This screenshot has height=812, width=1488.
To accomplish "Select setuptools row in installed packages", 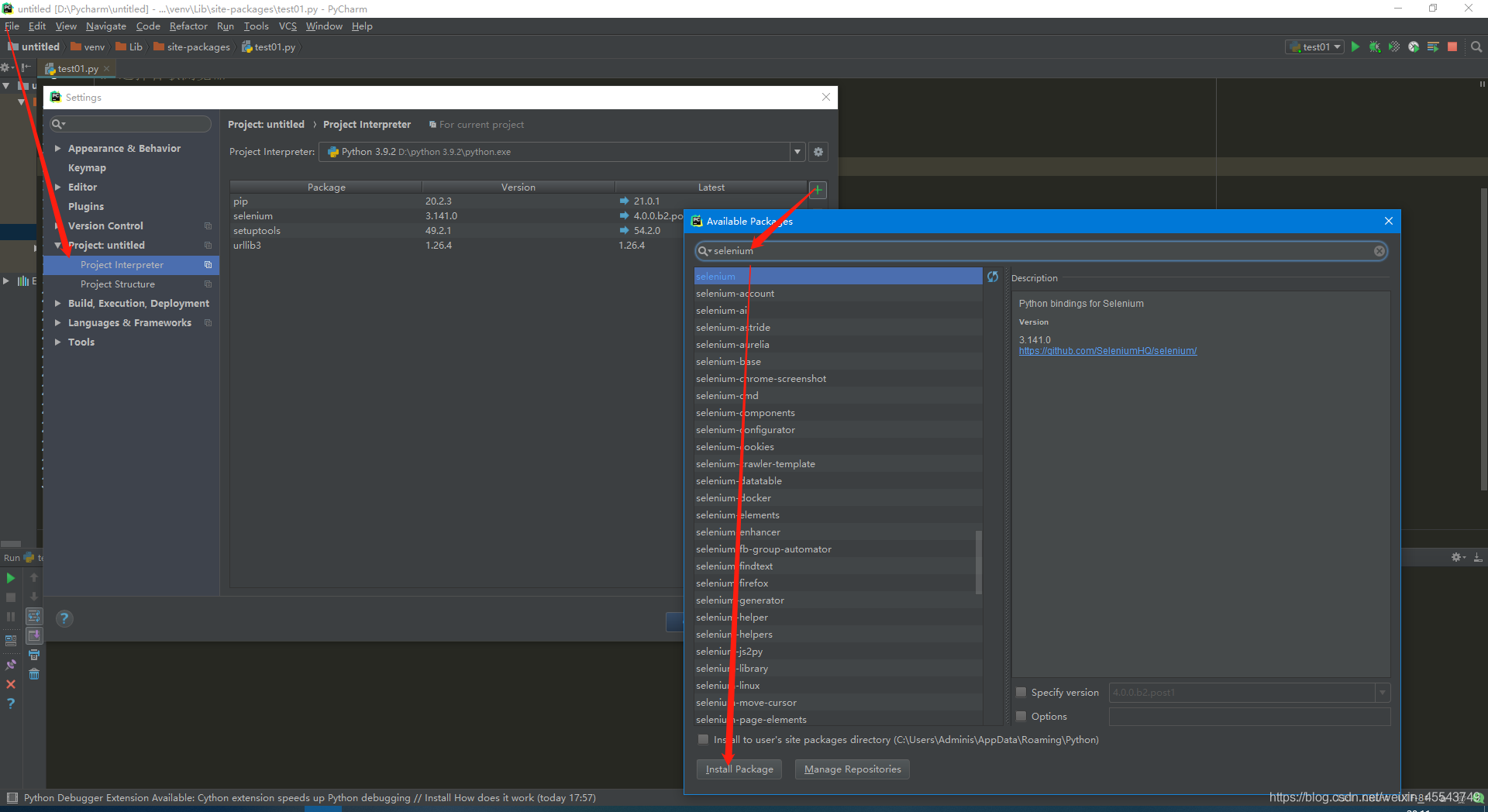I will point(457,231).
